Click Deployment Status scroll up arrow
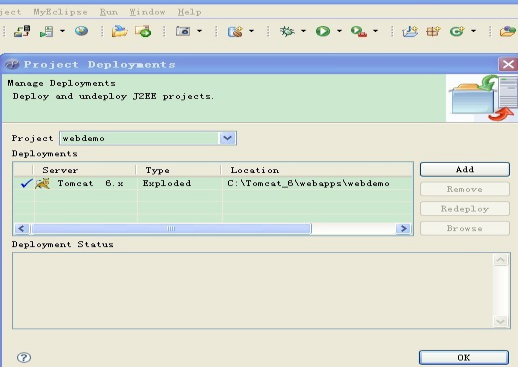The image size is (518, 367). (x=500, y=259)
